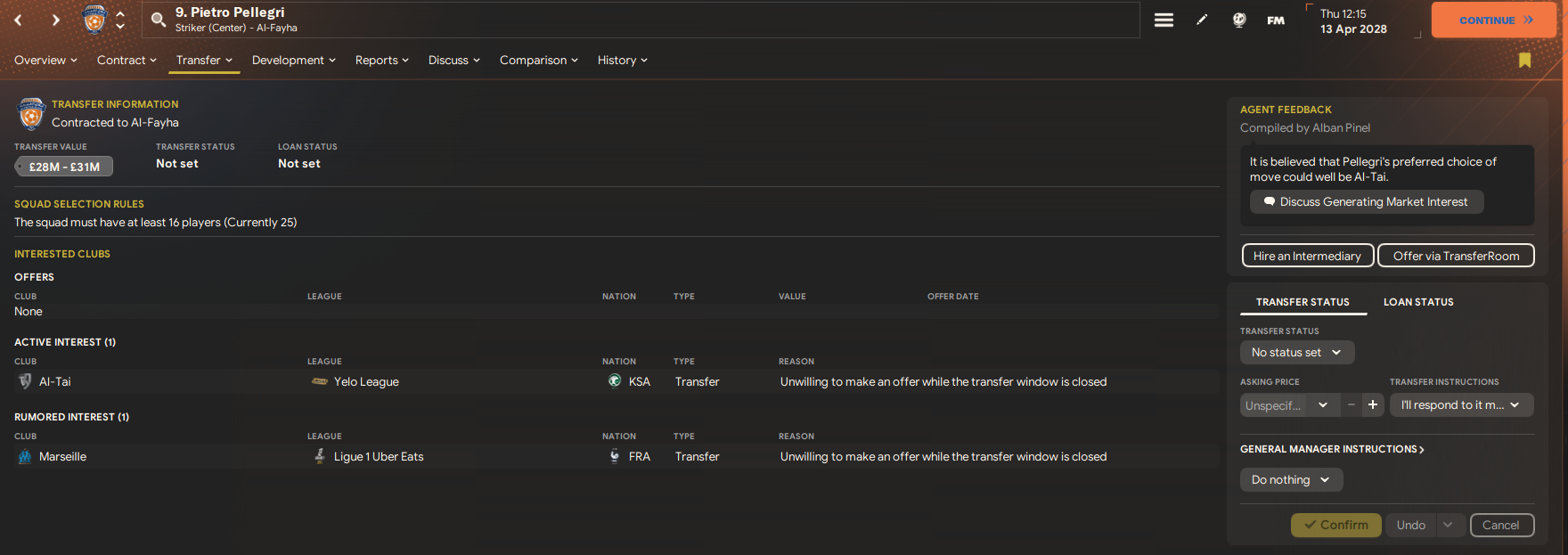Image resolution: width=1568 pixels, height=555 pixels.
Task: Open the I'll respond transfer instructions dropdown
Action: click(x=1461, y=404)
